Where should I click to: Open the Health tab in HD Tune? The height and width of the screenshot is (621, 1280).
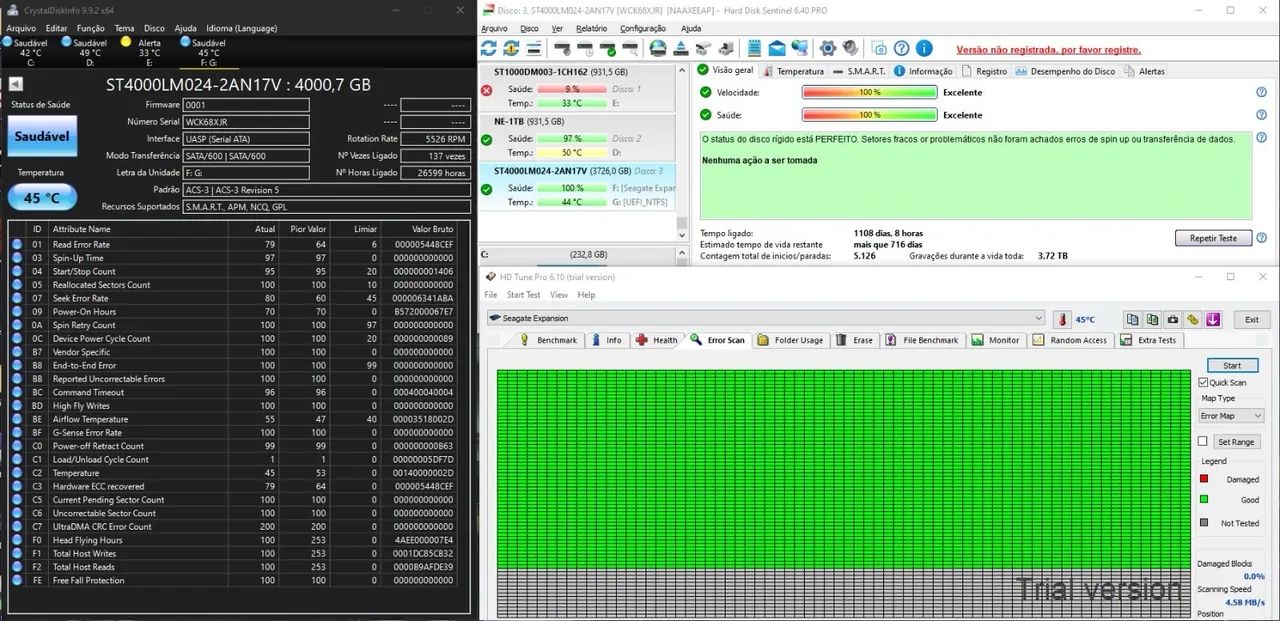tap(656, 340)
